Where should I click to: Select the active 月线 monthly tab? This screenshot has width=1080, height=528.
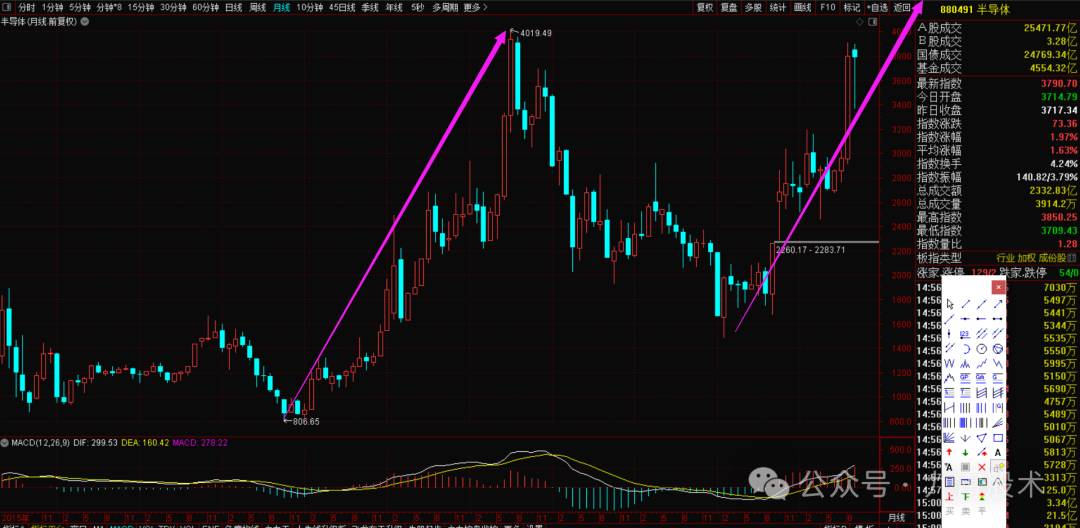(x=282, y=7)
